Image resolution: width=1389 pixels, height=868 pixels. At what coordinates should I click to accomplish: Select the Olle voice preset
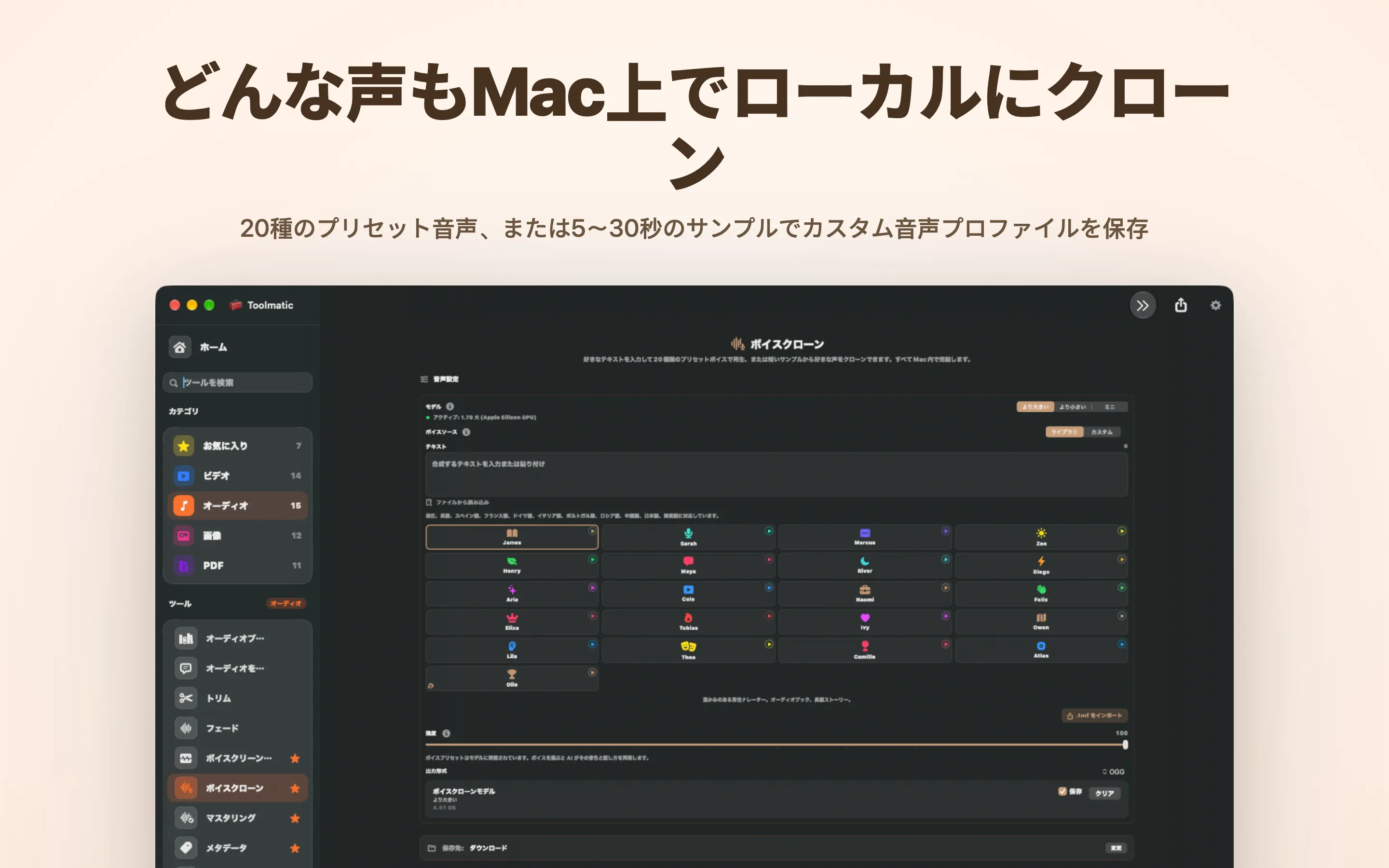(x=512, y=678)
